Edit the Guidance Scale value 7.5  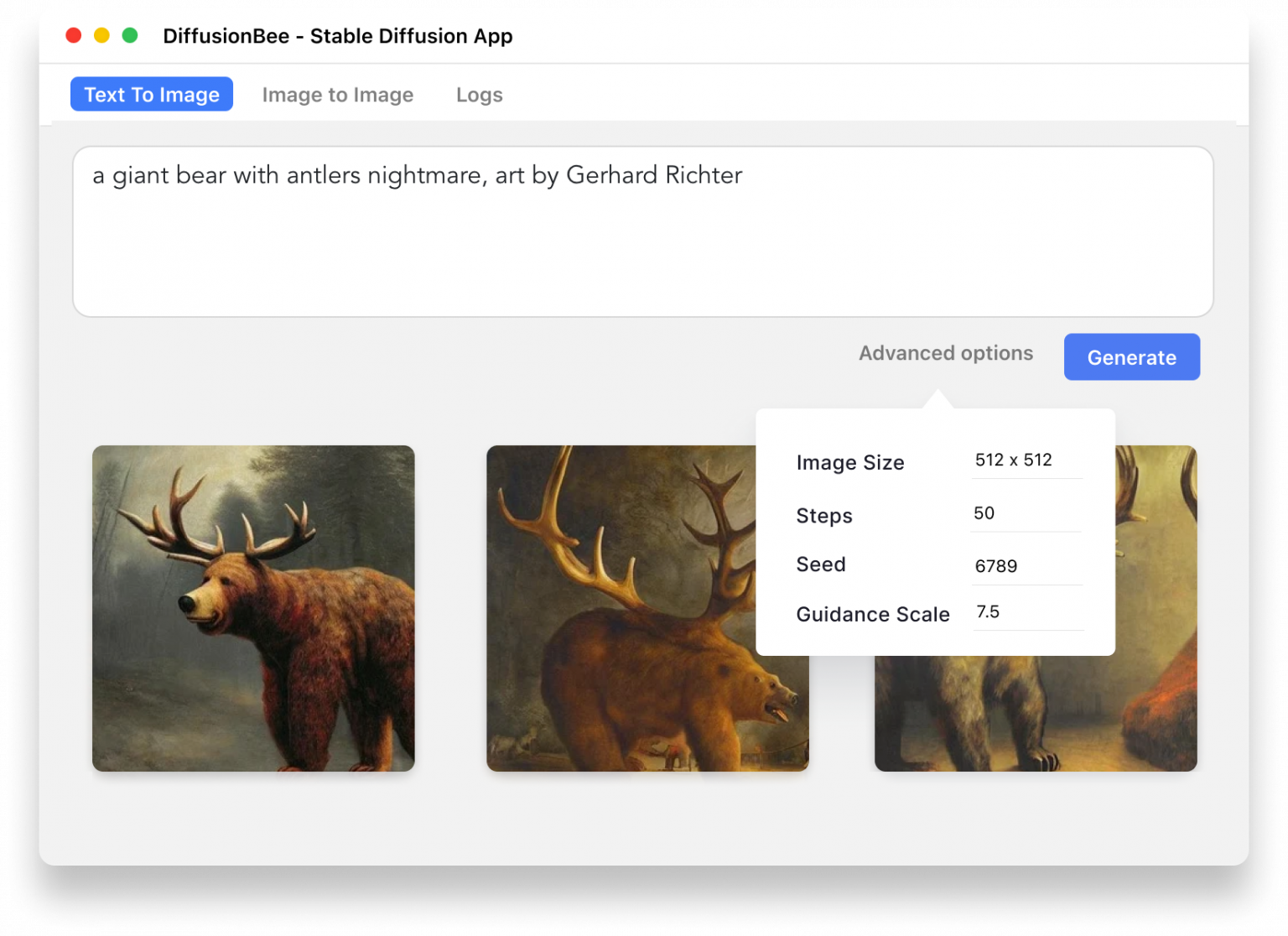(x=1026, y=611)
